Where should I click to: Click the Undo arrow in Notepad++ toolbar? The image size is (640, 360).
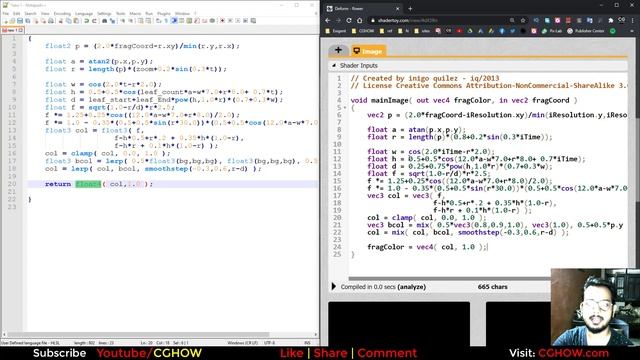[x=86, y=20]
